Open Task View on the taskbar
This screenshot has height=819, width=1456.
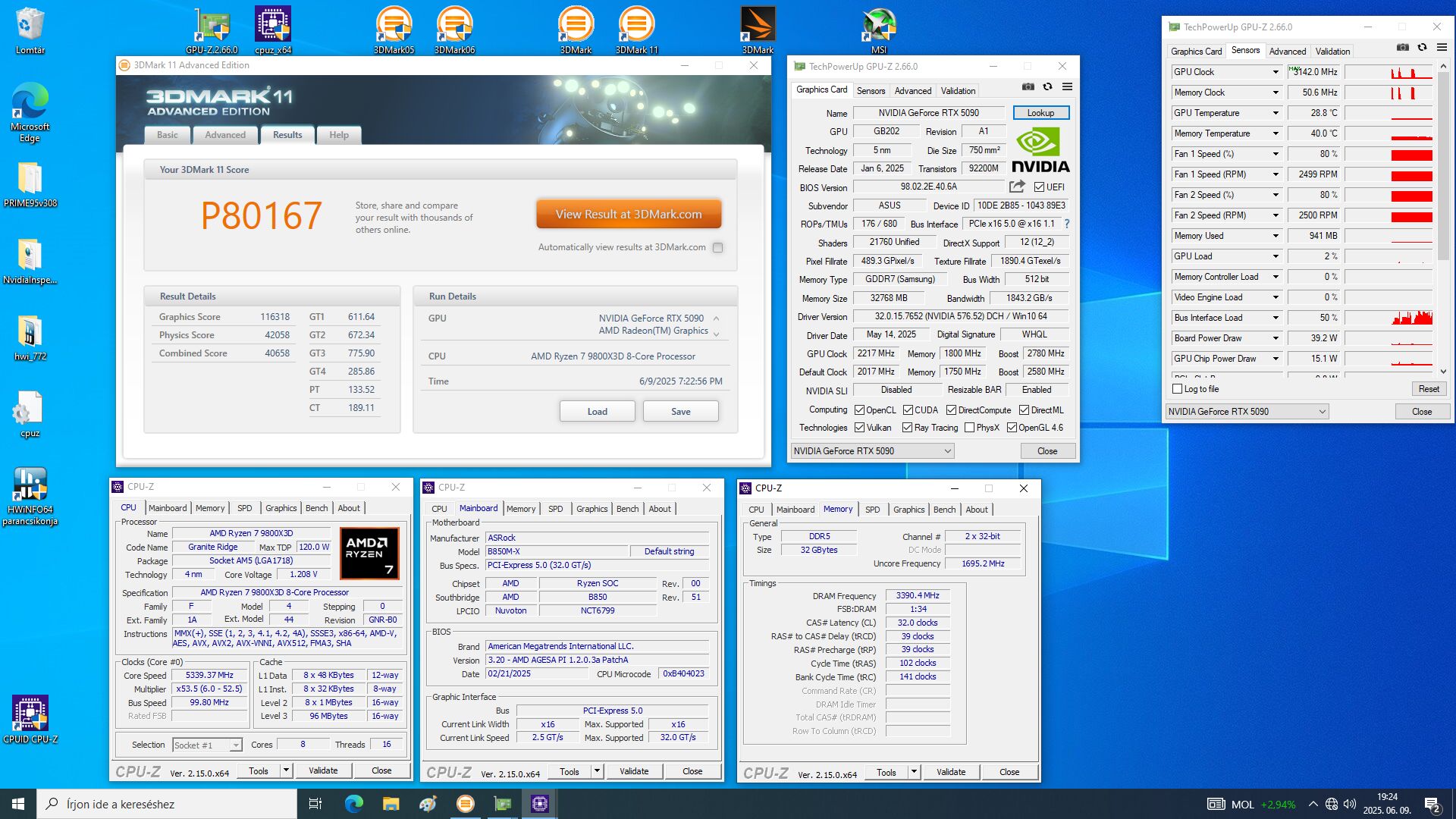click(x=315, y=804)
